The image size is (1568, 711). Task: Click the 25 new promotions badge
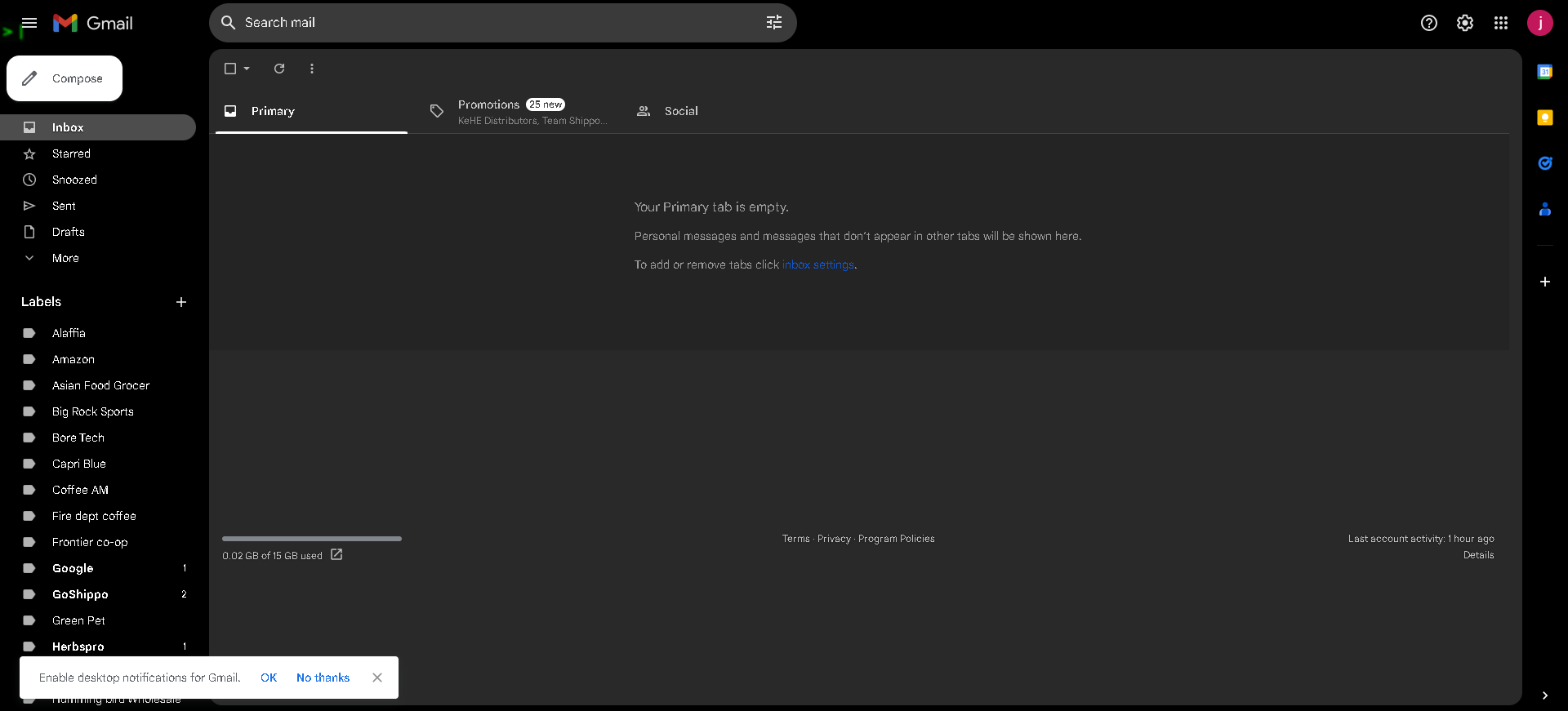[546, 104]
